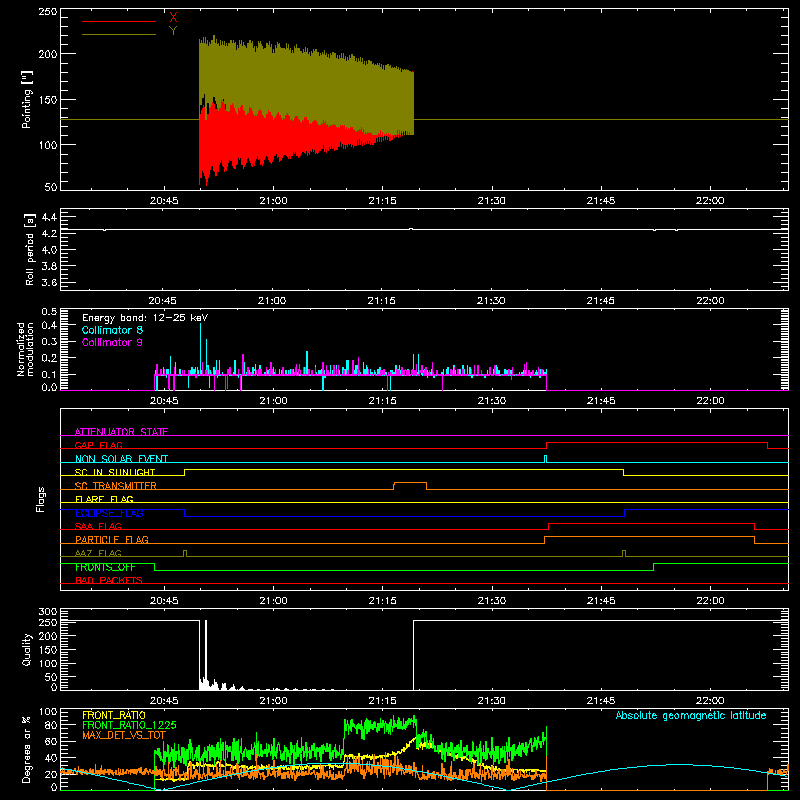
Task: Click the 'Energy band: 12-25 keV' annotation
Action: (x=145, y=318)
